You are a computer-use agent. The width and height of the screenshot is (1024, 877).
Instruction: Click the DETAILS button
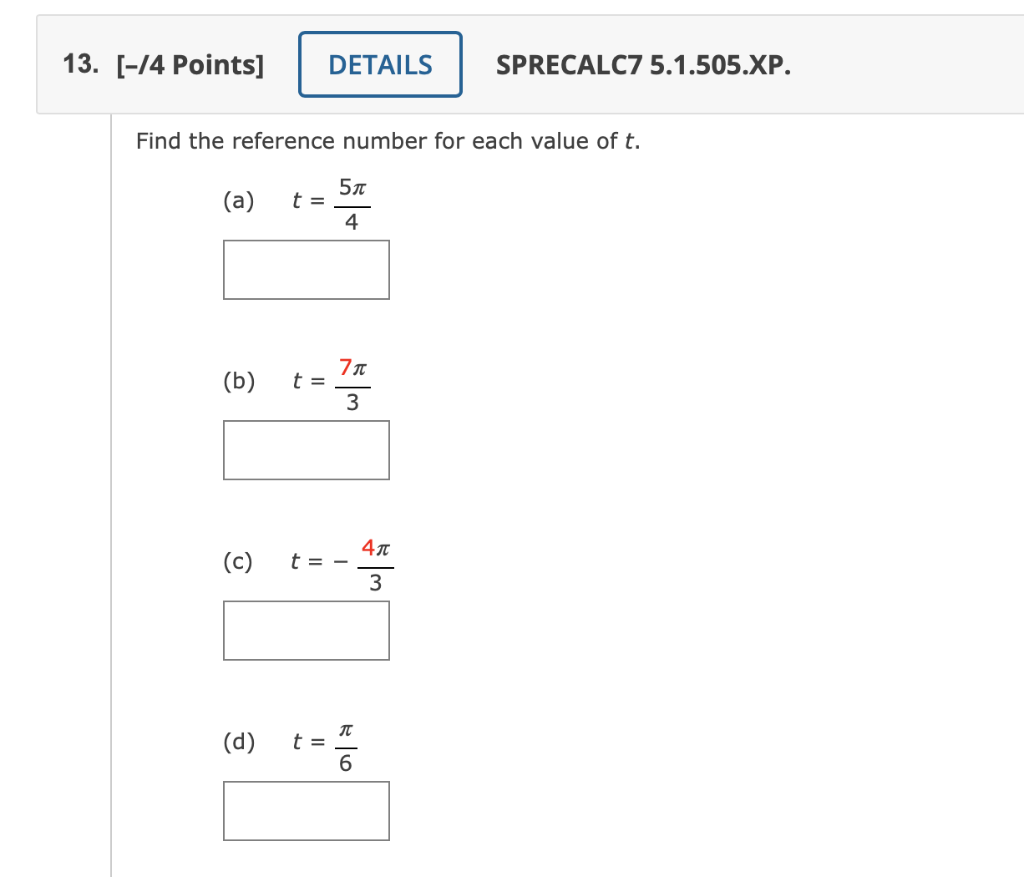point(379,63)
